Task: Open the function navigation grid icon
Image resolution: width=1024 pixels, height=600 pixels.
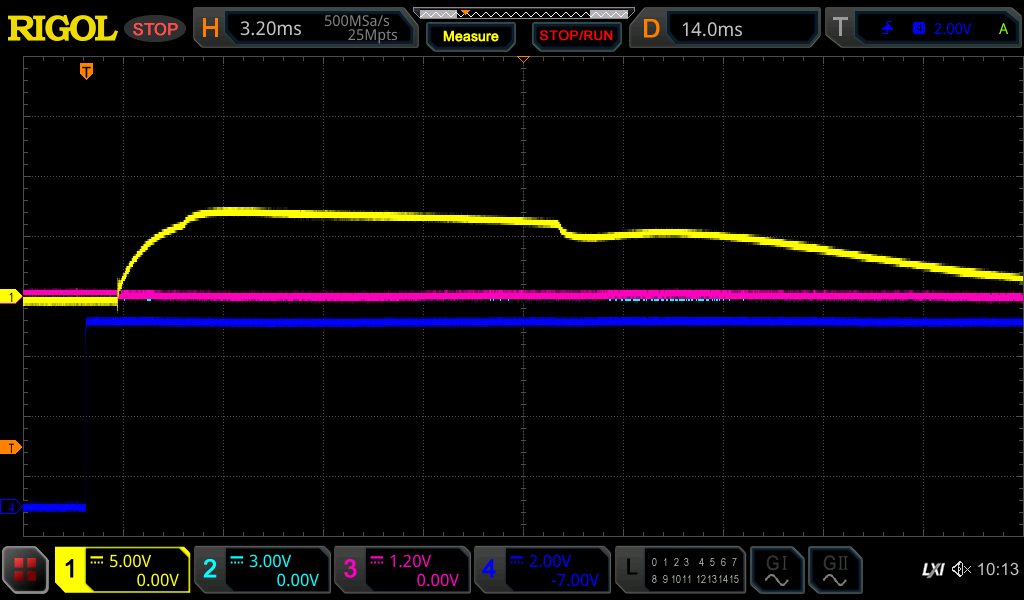Action: click(x=26, y=570)
